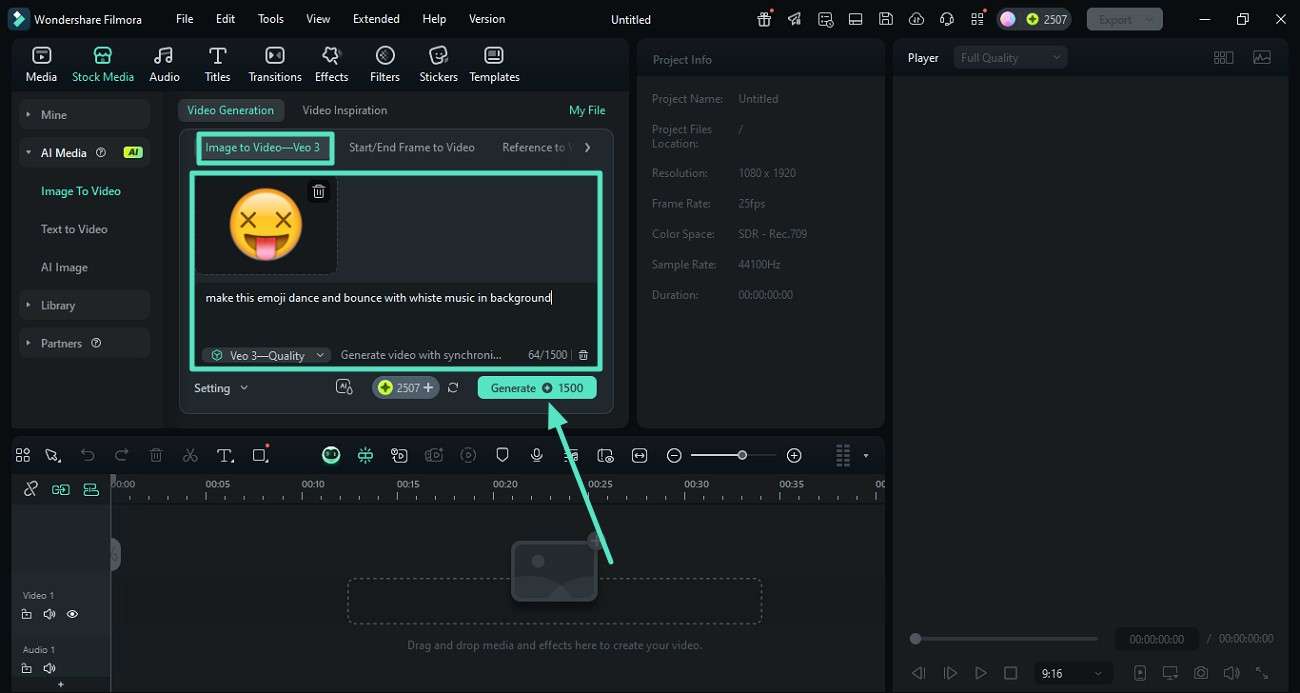Take a snapshot with camera icon

pos(1201,673)
